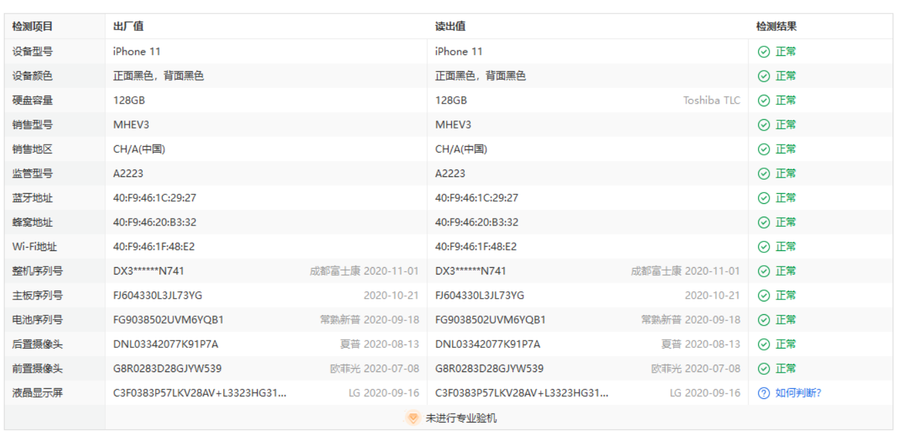Viewport: 900px width, 436px height.
Task: Click the green check icon in the 前置摄像头 row
Action: [x=763, y=368]
